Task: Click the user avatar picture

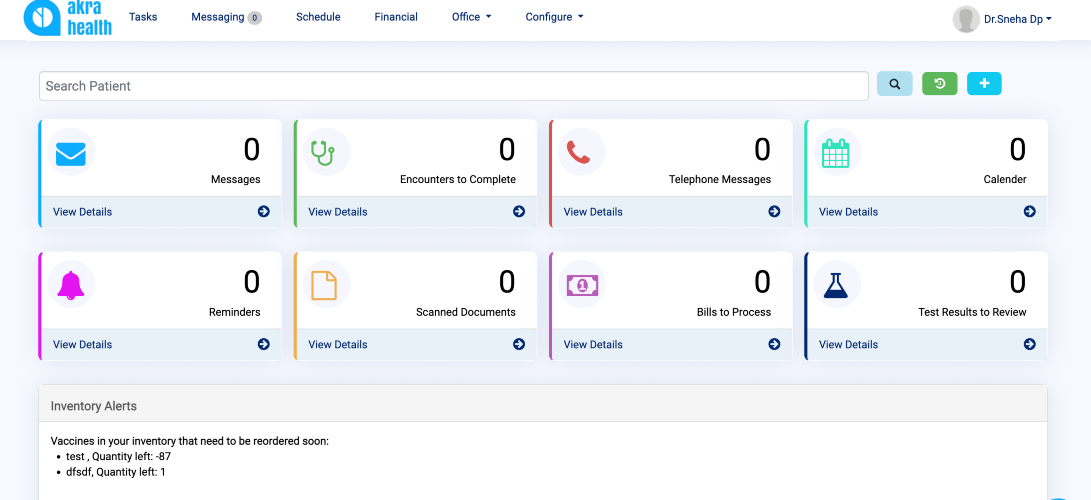Action: 966,19
